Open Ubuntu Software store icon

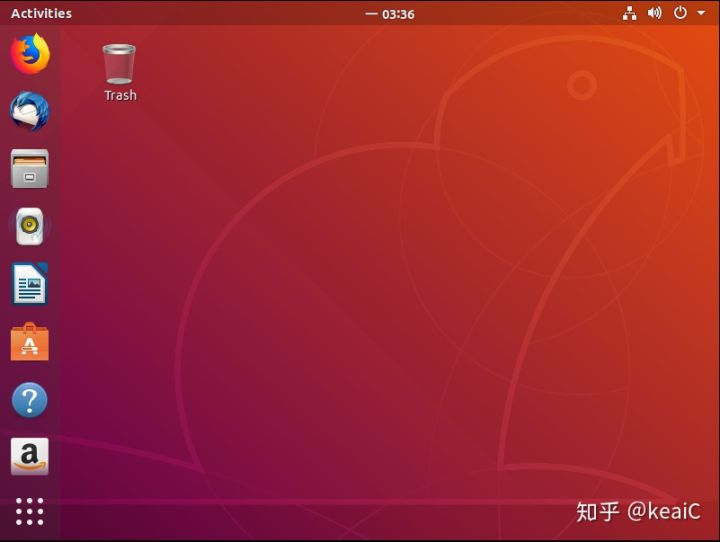30,342
